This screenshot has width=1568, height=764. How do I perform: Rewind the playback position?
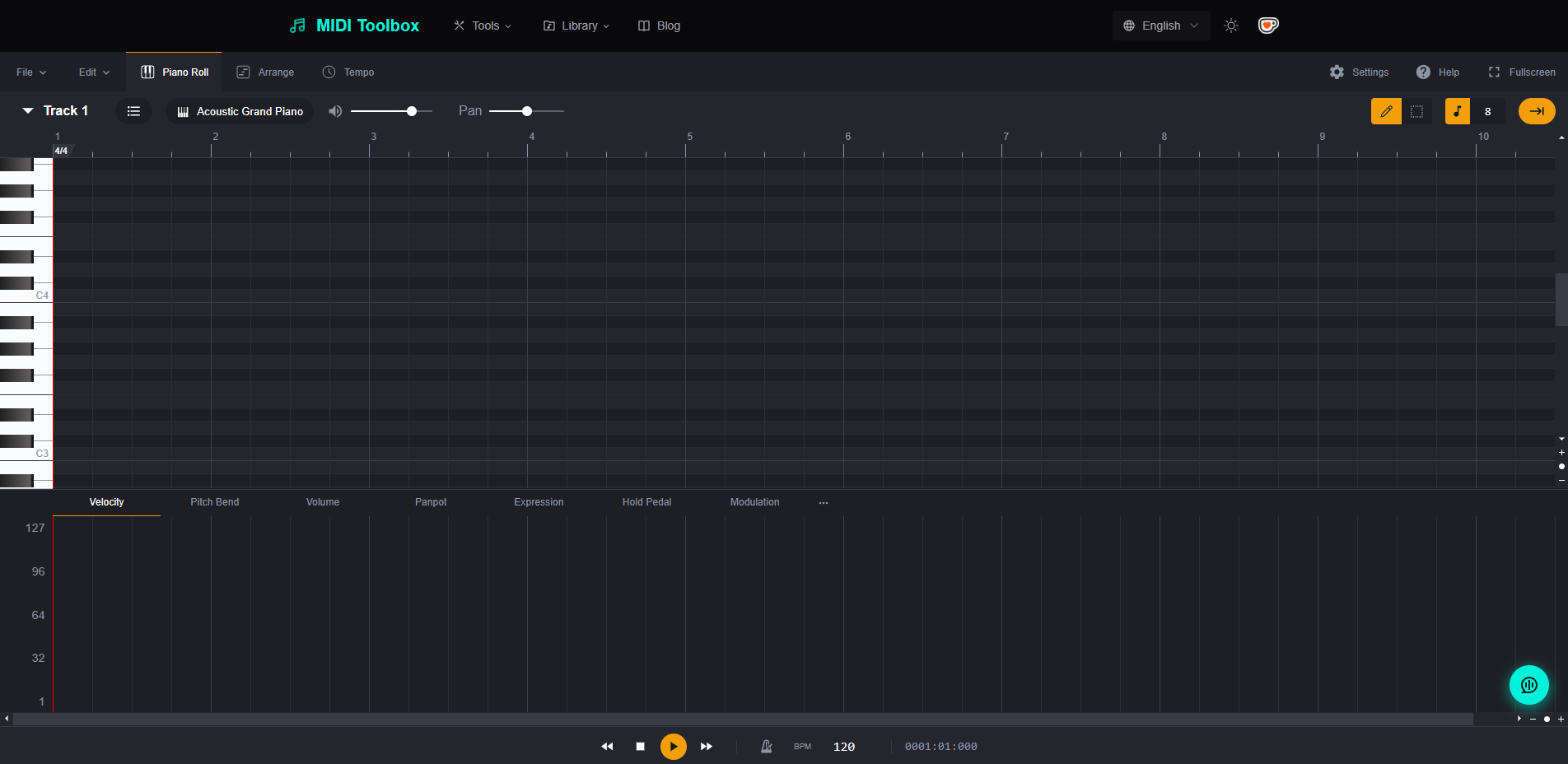[607, 747]
